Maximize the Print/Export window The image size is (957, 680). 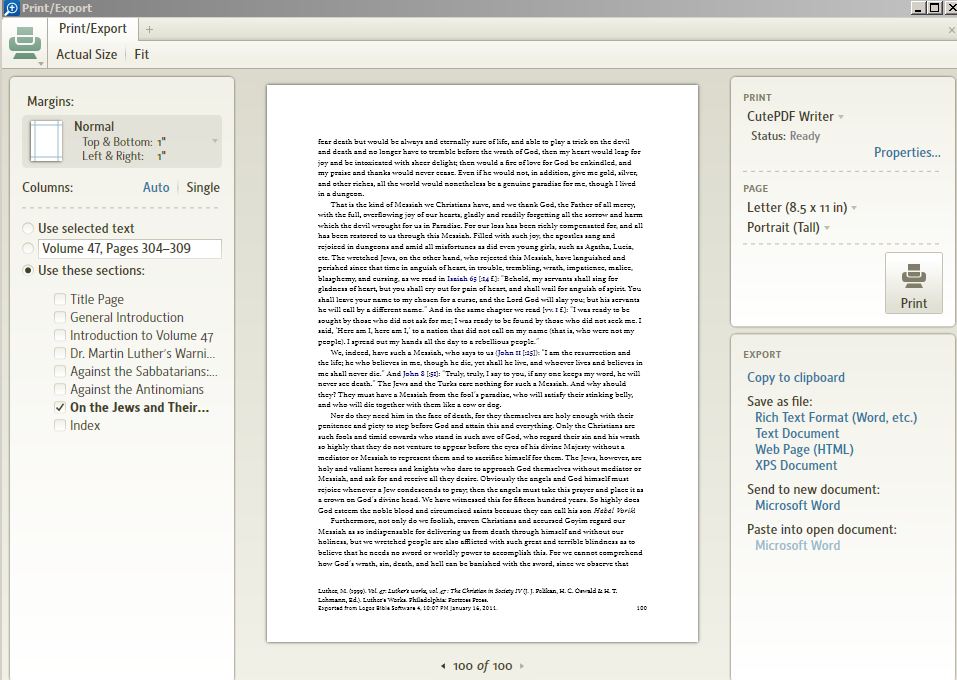[x=934, y=8]
